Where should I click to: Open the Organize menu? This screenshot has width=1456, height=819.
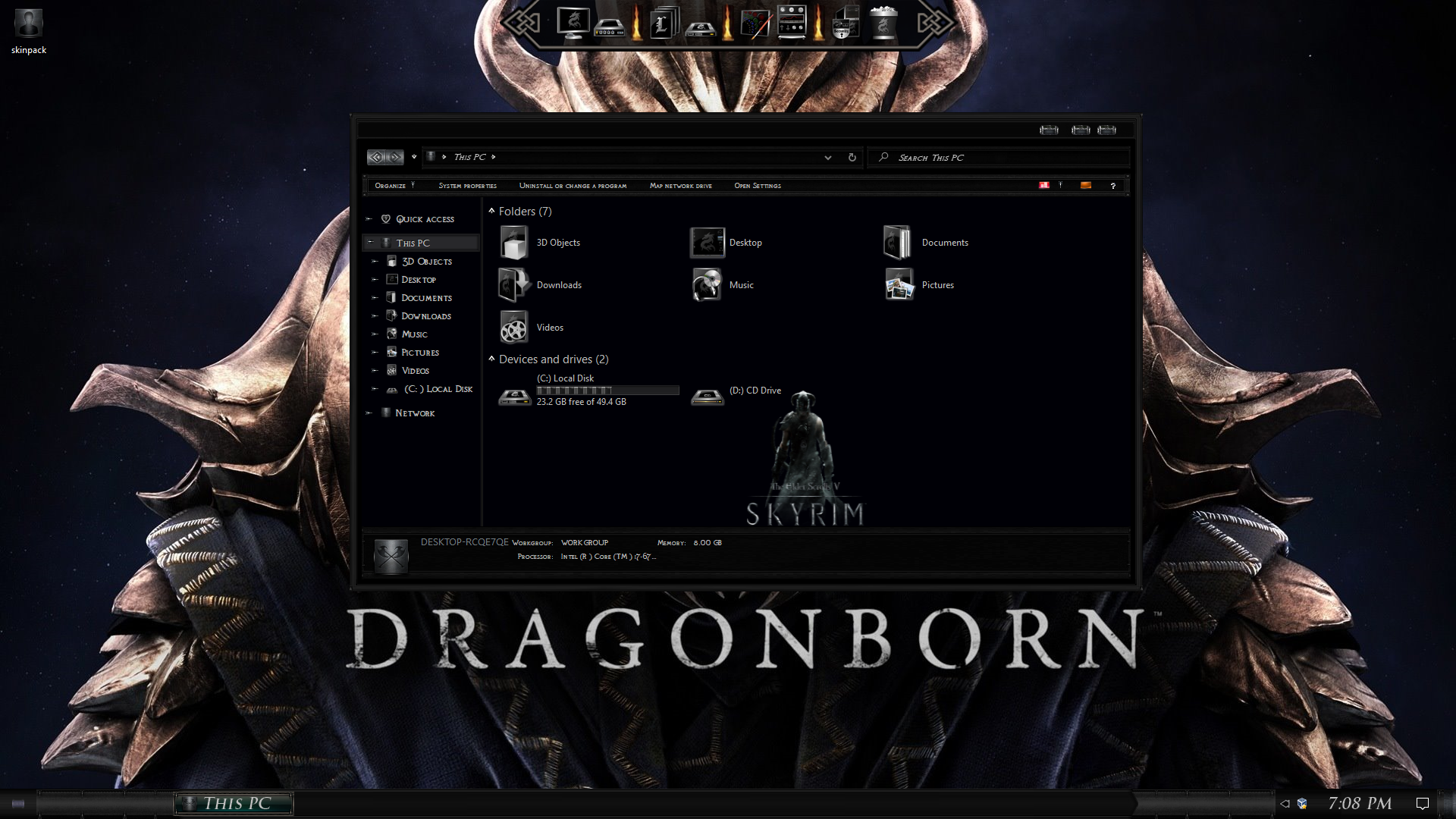391,186
